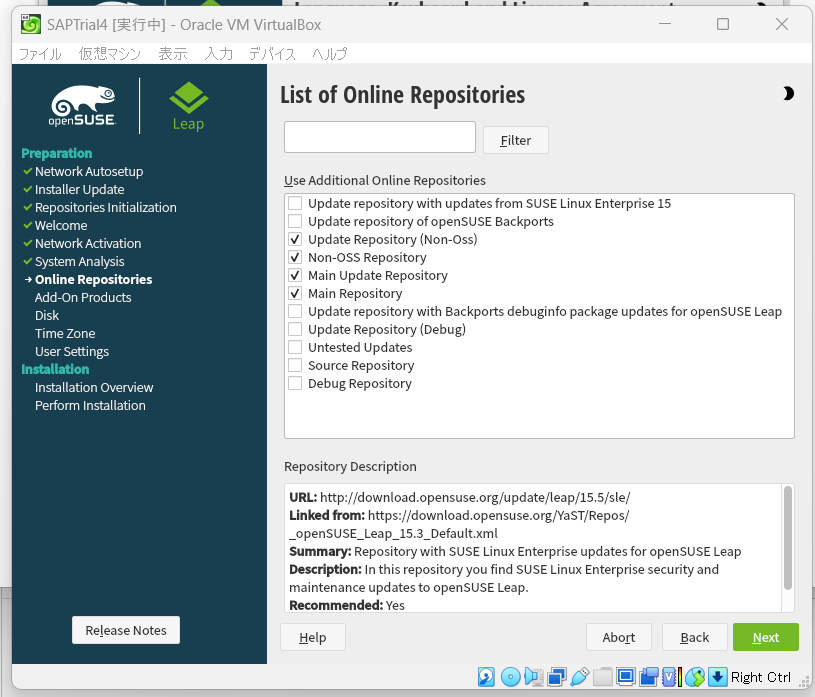Open the 入力 menu
815x697 pixels.
click(x=218, y=54)
